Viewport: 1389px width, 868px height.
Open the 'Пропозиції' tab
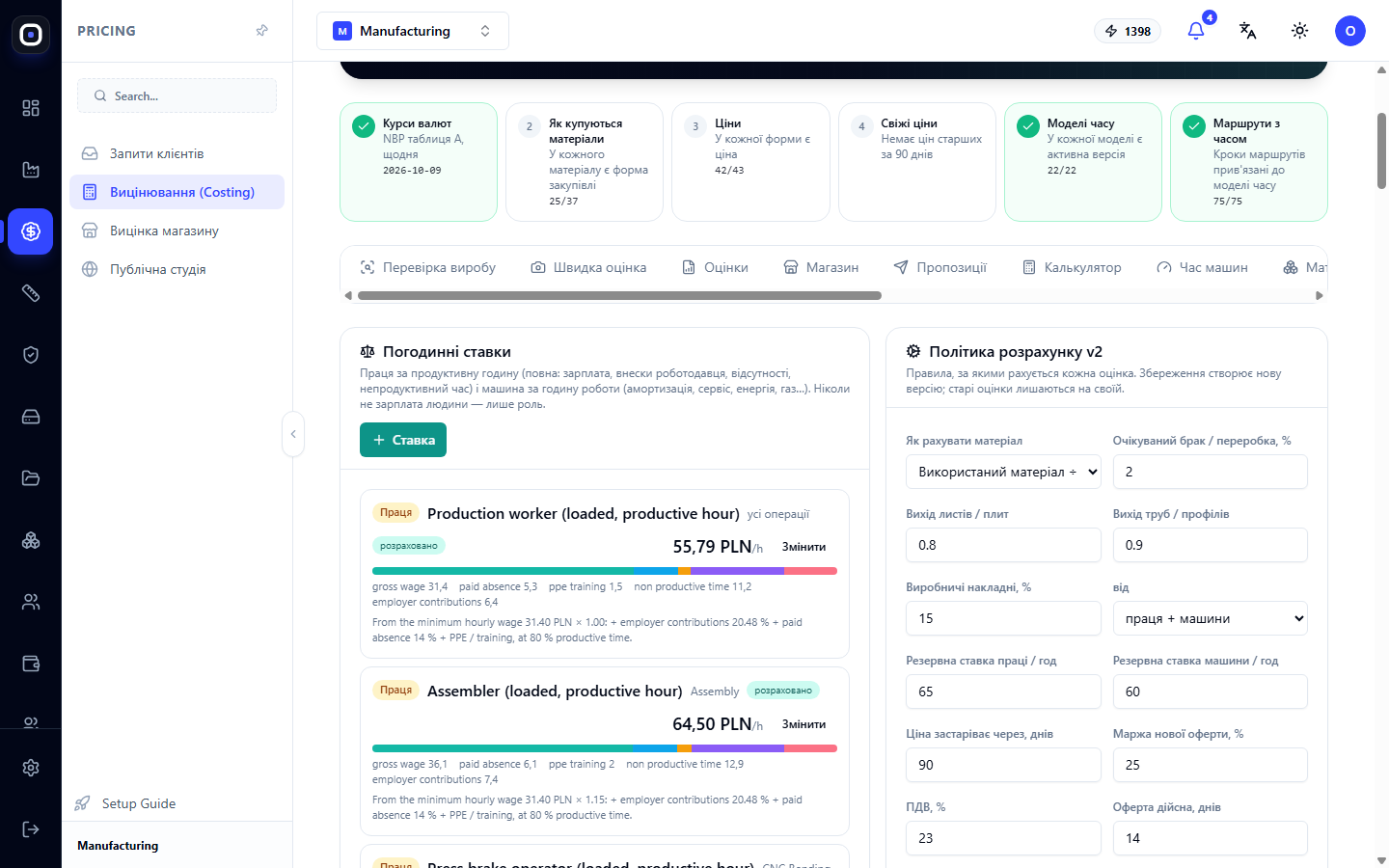point(940,267)
